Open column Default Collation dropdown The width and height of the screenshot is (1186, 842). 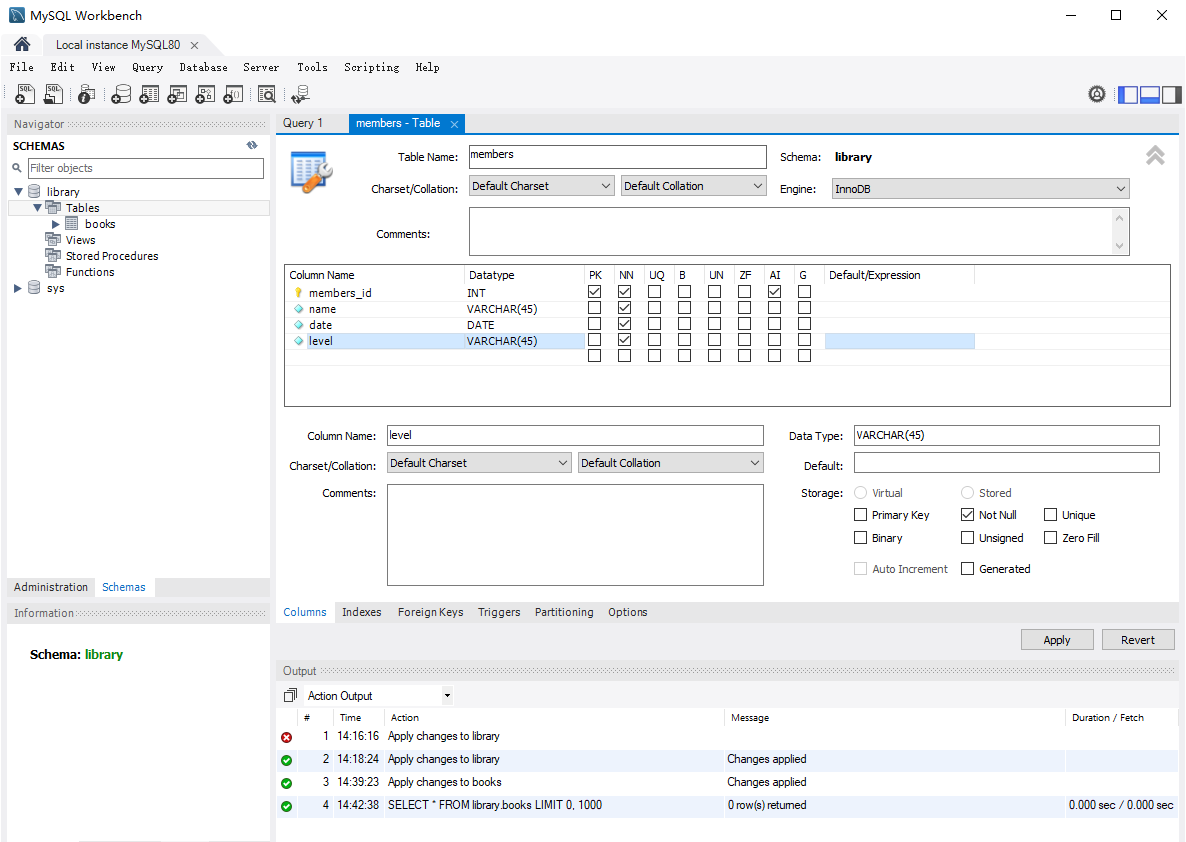(x=671, y=463)
